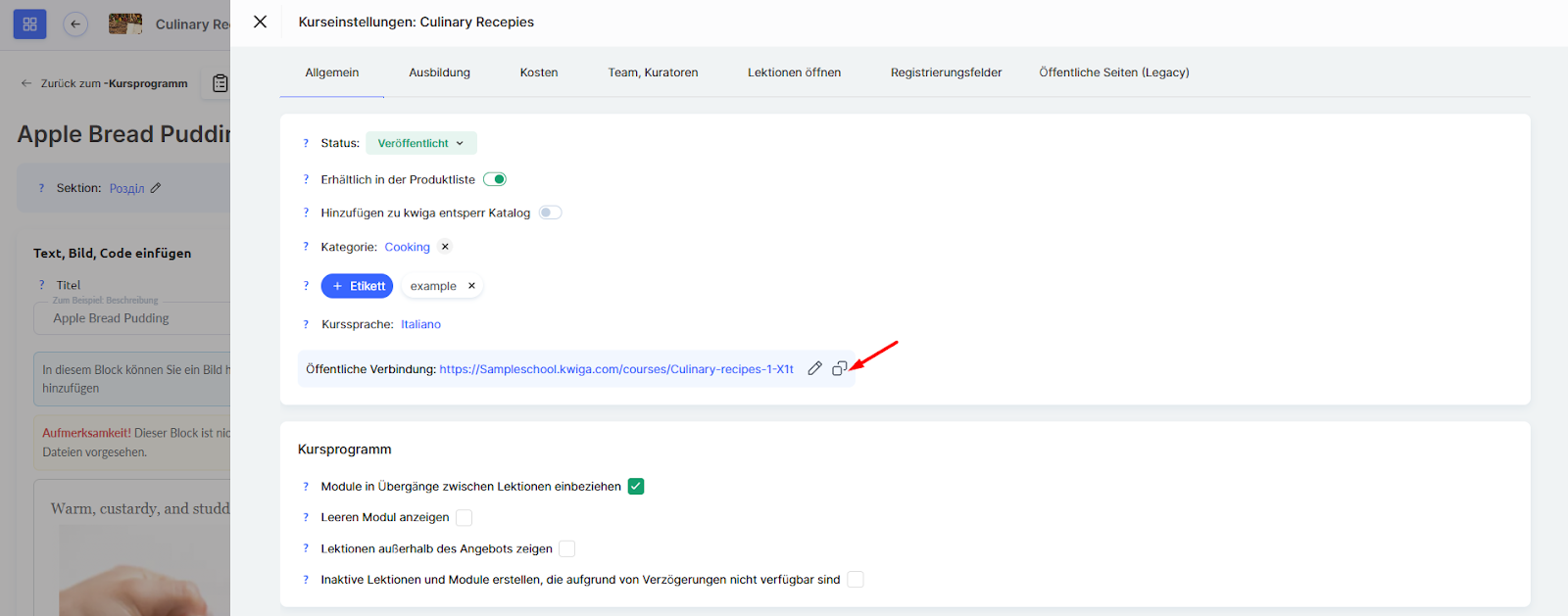Add a new Etikett tag

(357, 286)
